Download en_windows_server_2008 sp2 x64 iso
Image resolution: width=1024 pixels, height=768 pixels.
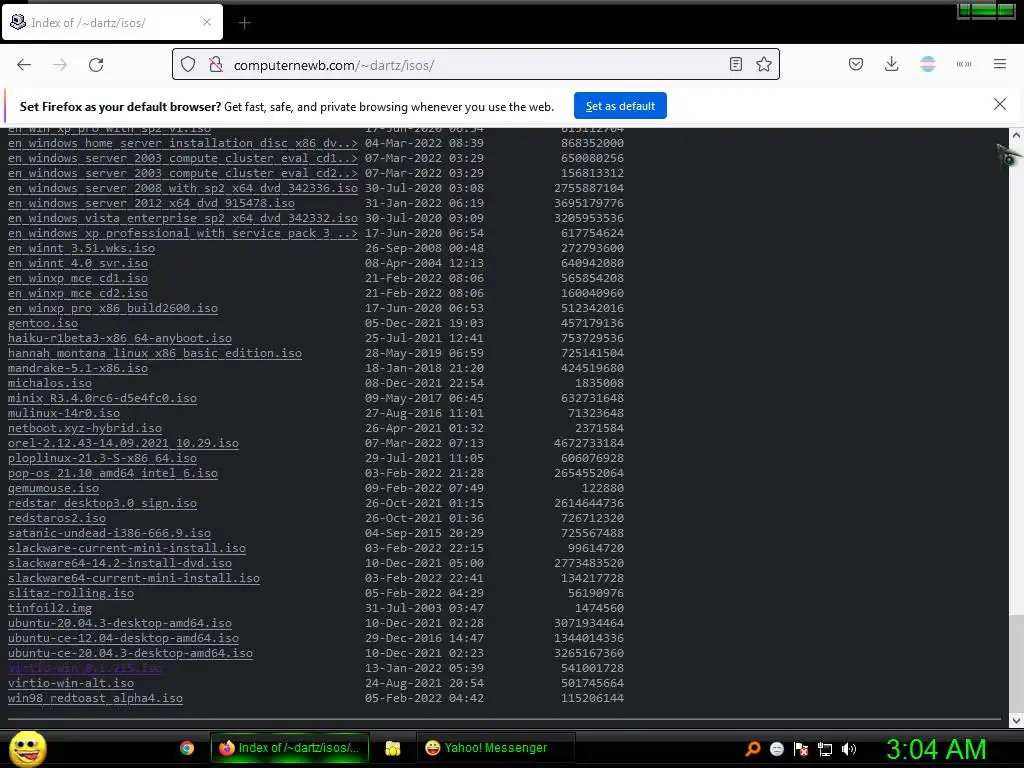point(183,188)
